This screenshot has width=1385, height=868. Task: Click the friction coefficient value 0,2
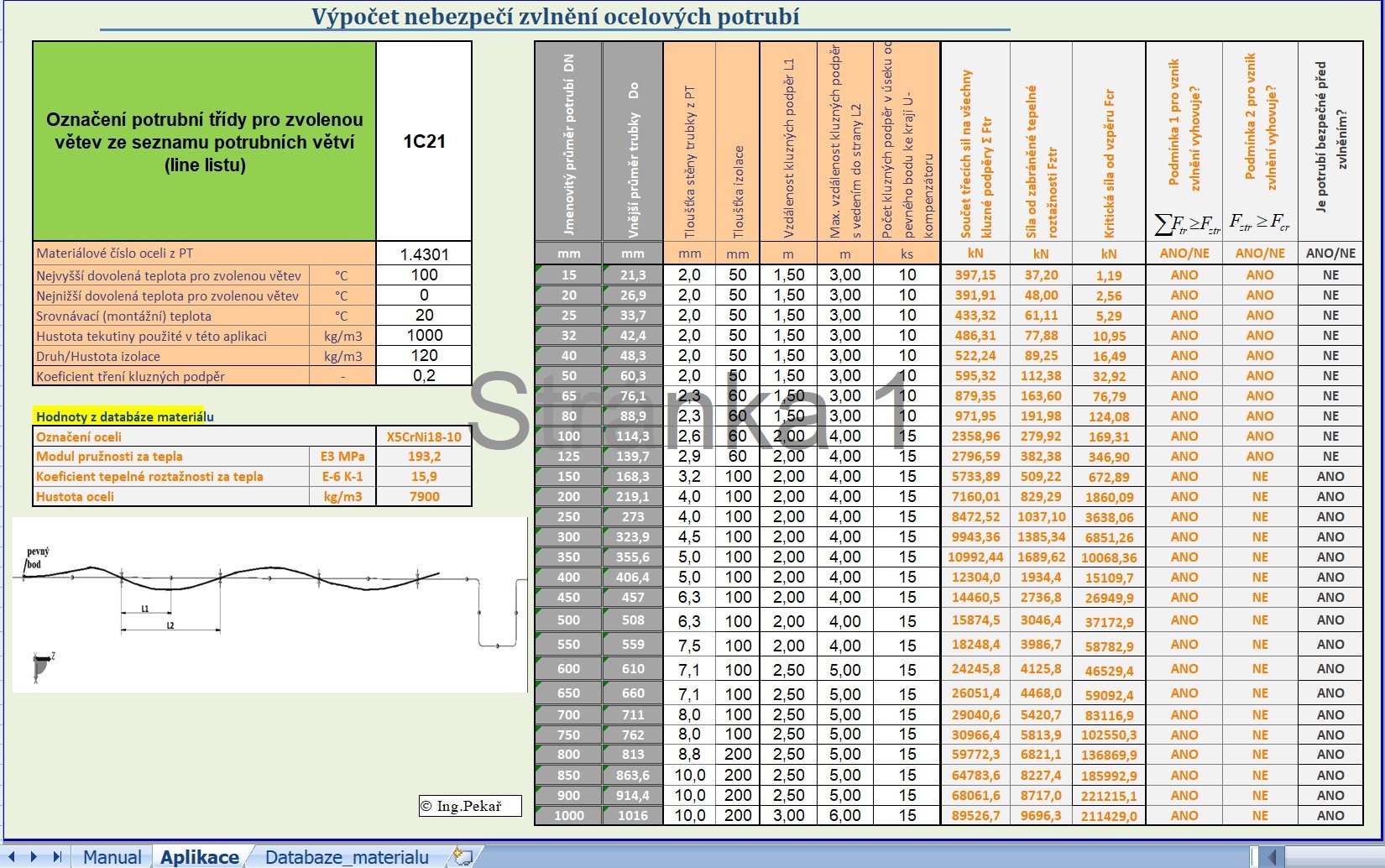[424, 376]
